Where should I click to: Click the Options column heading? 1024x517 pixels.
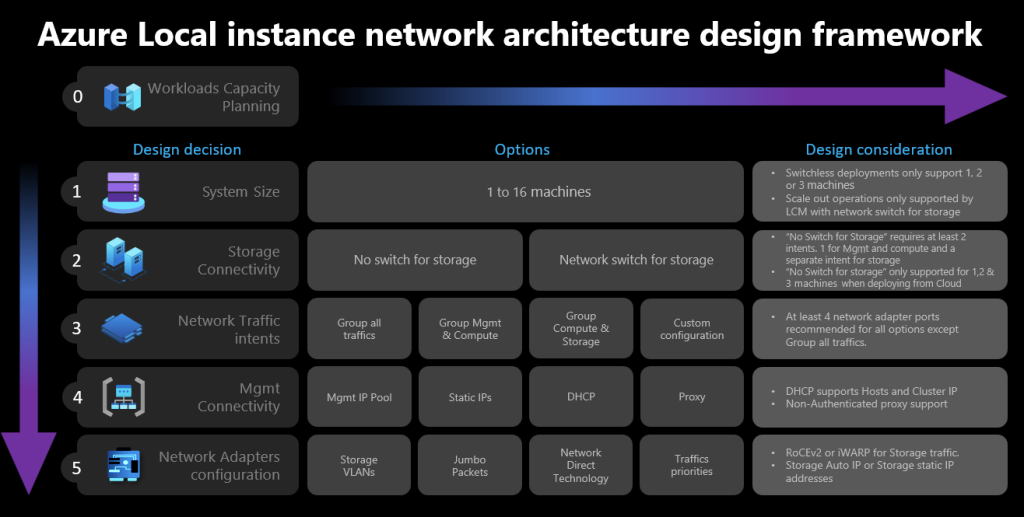pos(522,149)
